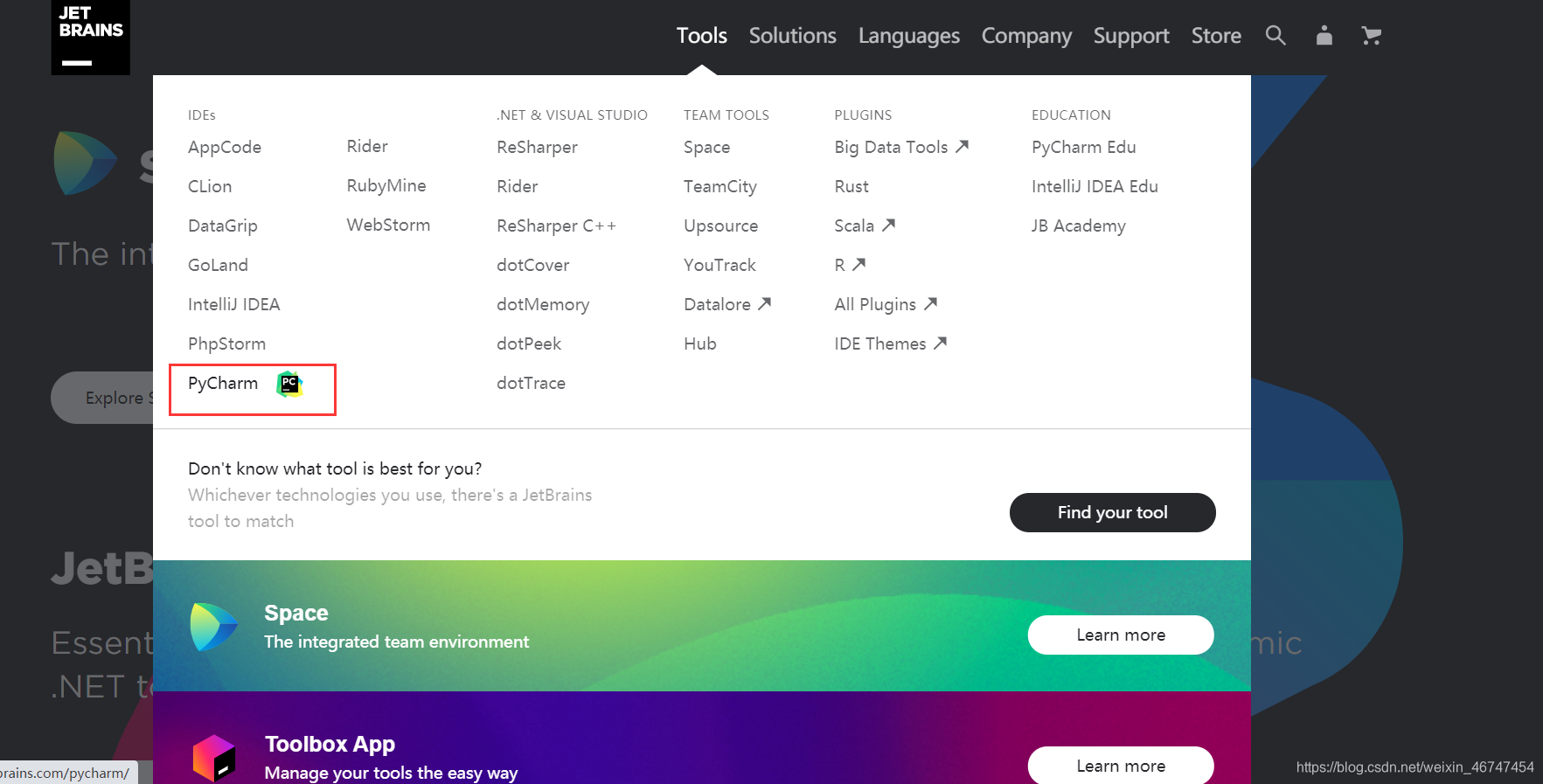1543x784 pixels.
Task: Open the PyCharm Edu link
Action: tap(1084, 148)
